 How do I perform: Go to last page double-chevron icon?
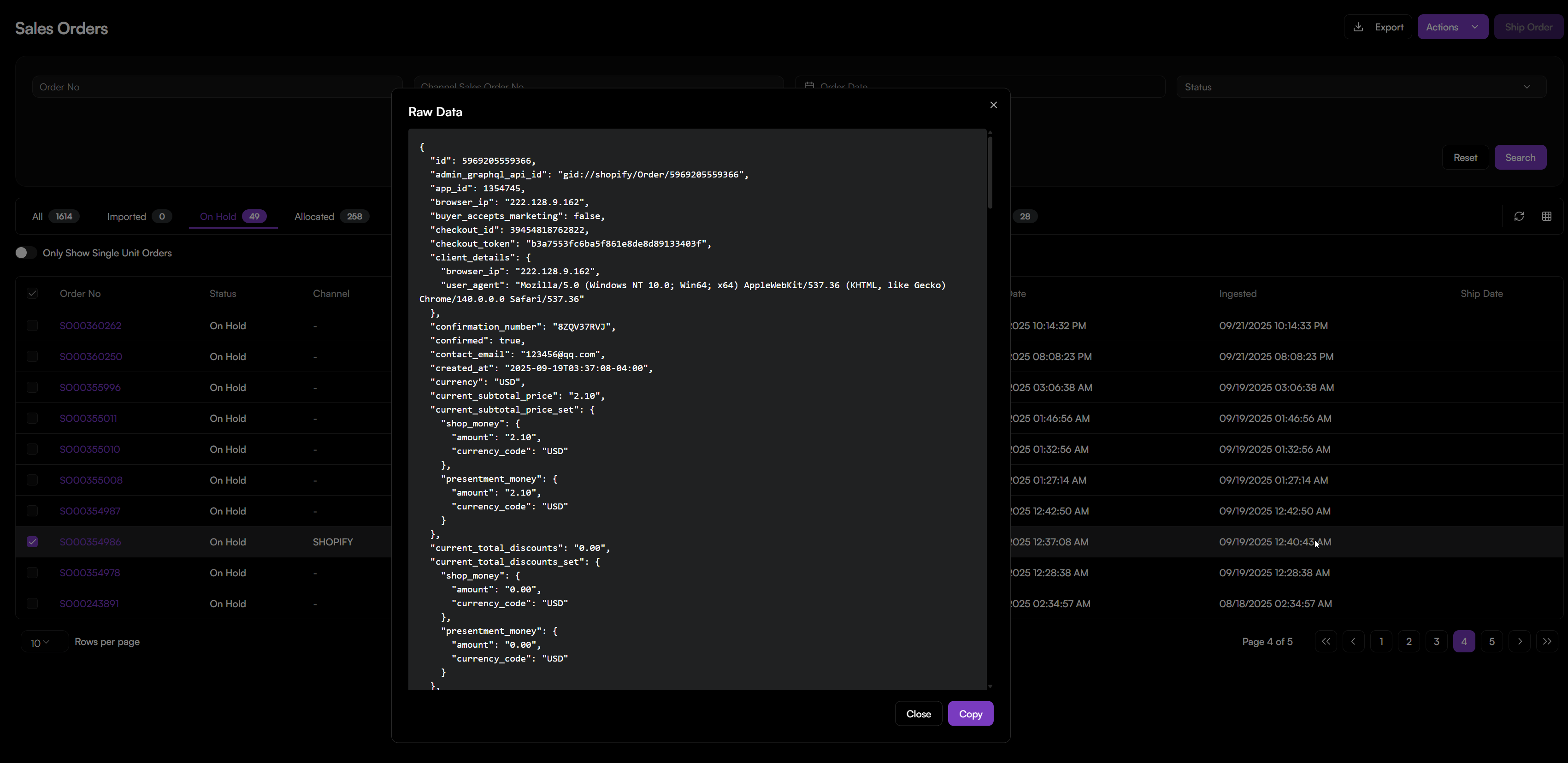pos(1547,641)
